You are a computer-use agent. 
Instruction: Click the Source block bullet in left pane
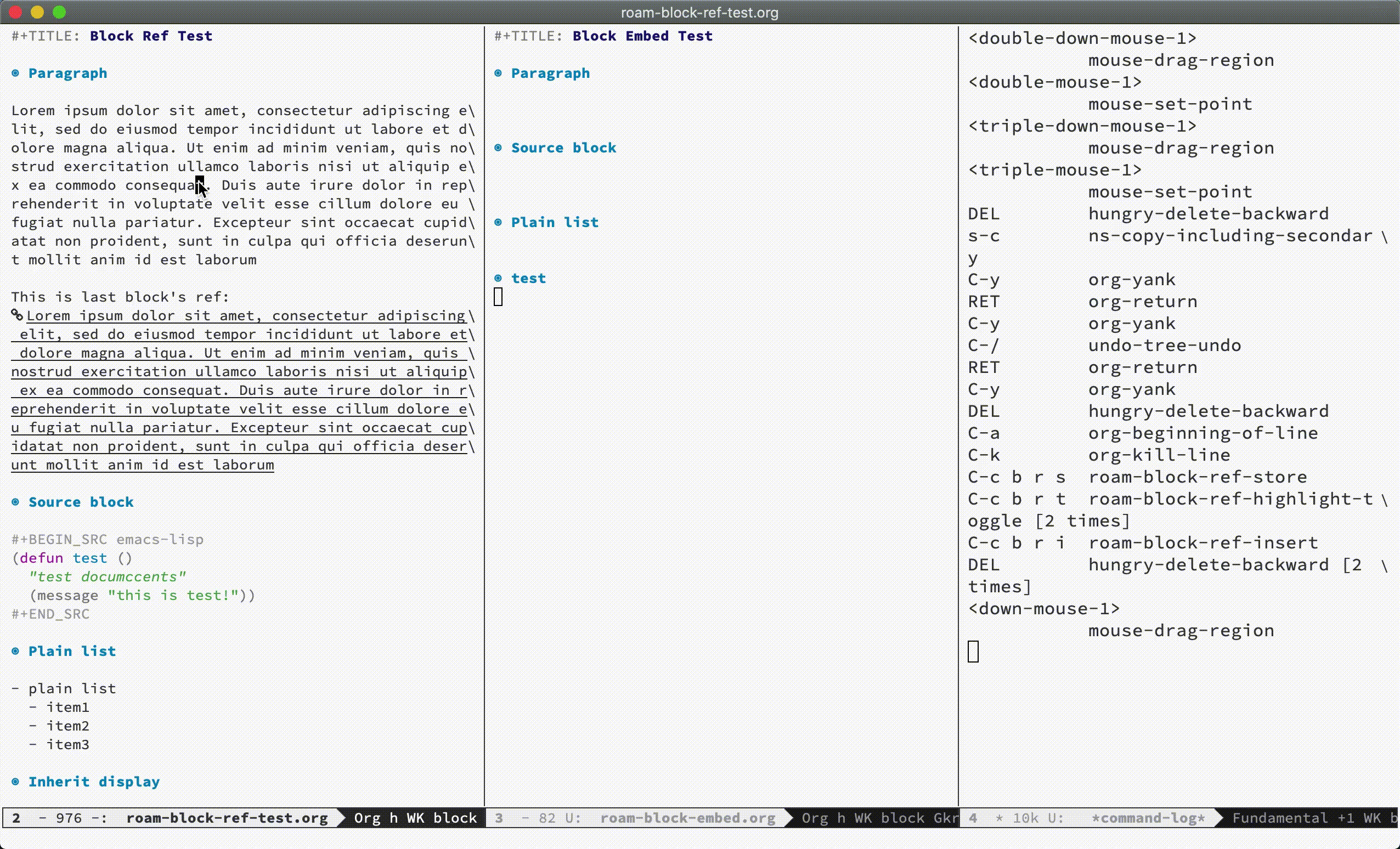pyautogui.click(x=15, y=502)
